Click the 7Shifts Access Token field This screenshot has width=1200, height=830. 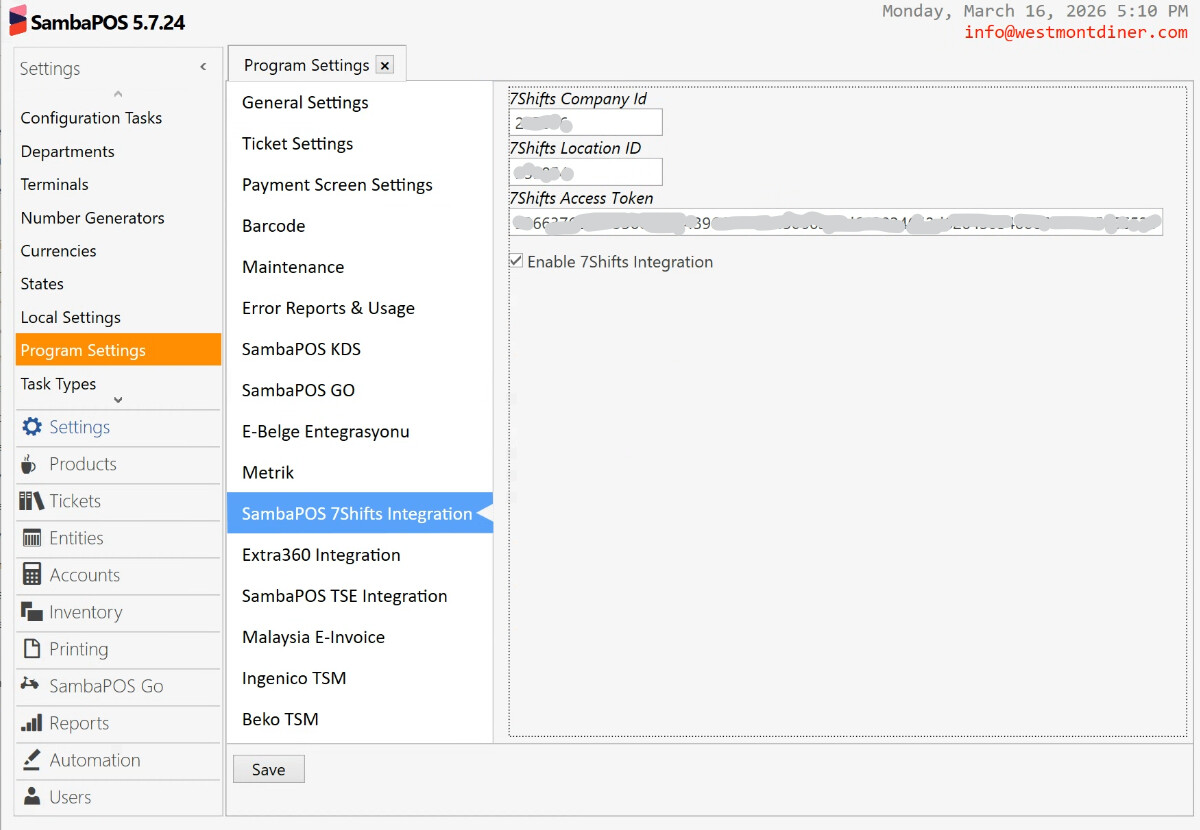(835, 222)
